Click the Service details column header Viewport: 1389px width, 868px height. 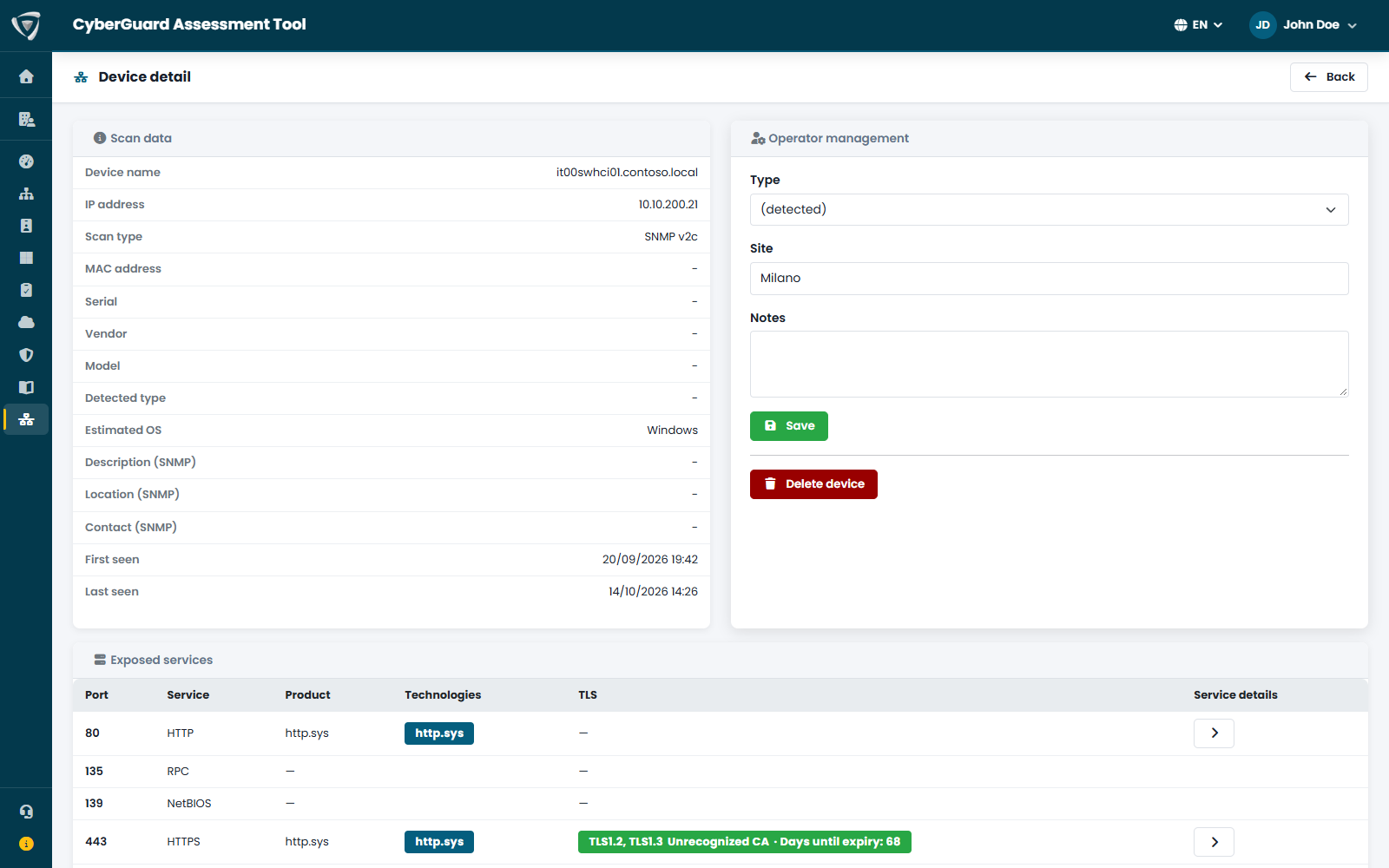[x=1235, y=695]
